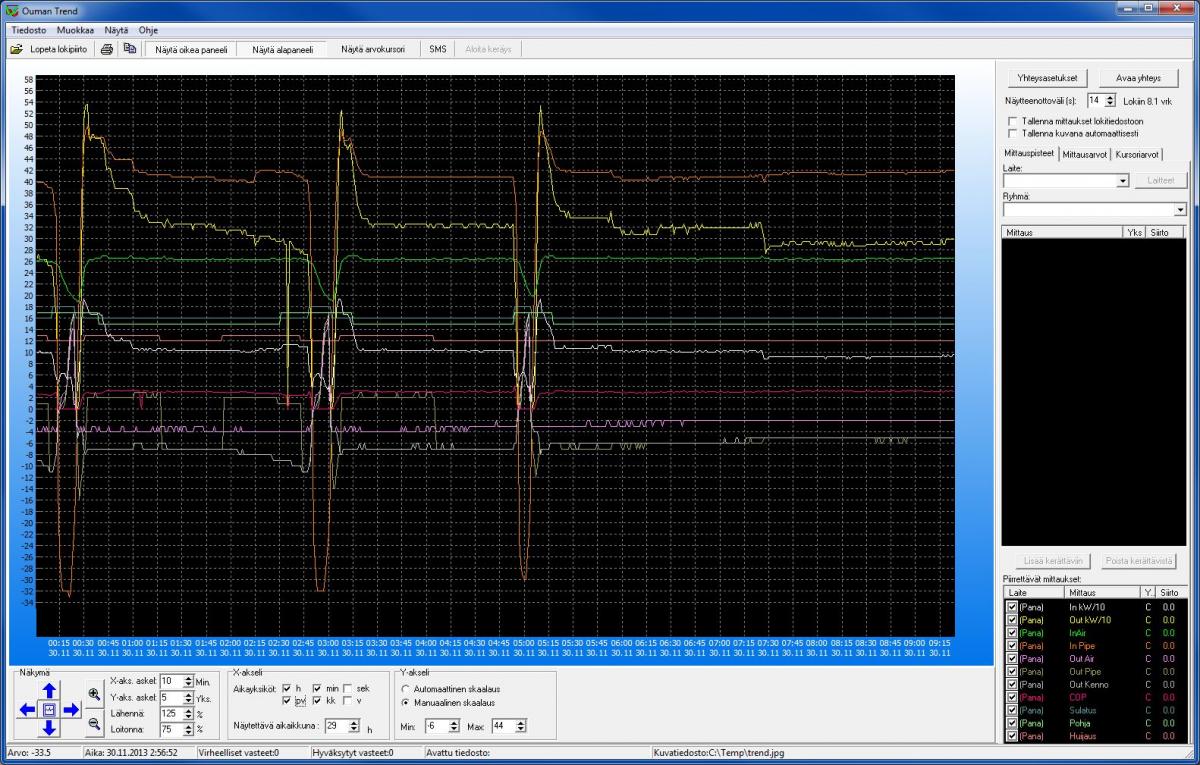Uncheck the COP measurement in the list
Screen dimensions: 1200x765
(x=1013, y=696)
